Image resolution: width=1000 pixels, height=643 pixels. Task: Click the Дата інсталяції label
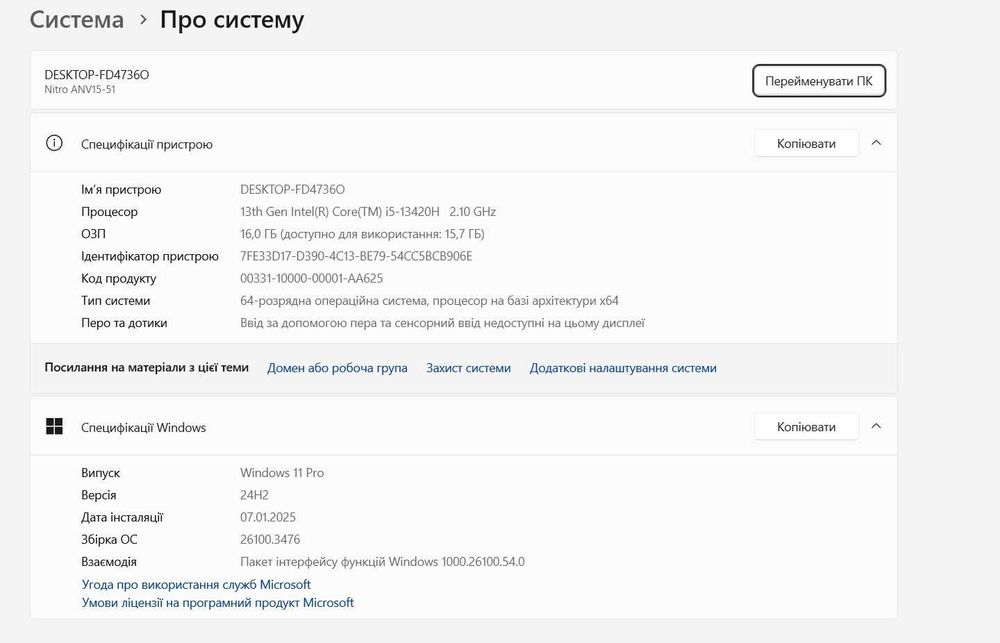[x=122, y=517]
